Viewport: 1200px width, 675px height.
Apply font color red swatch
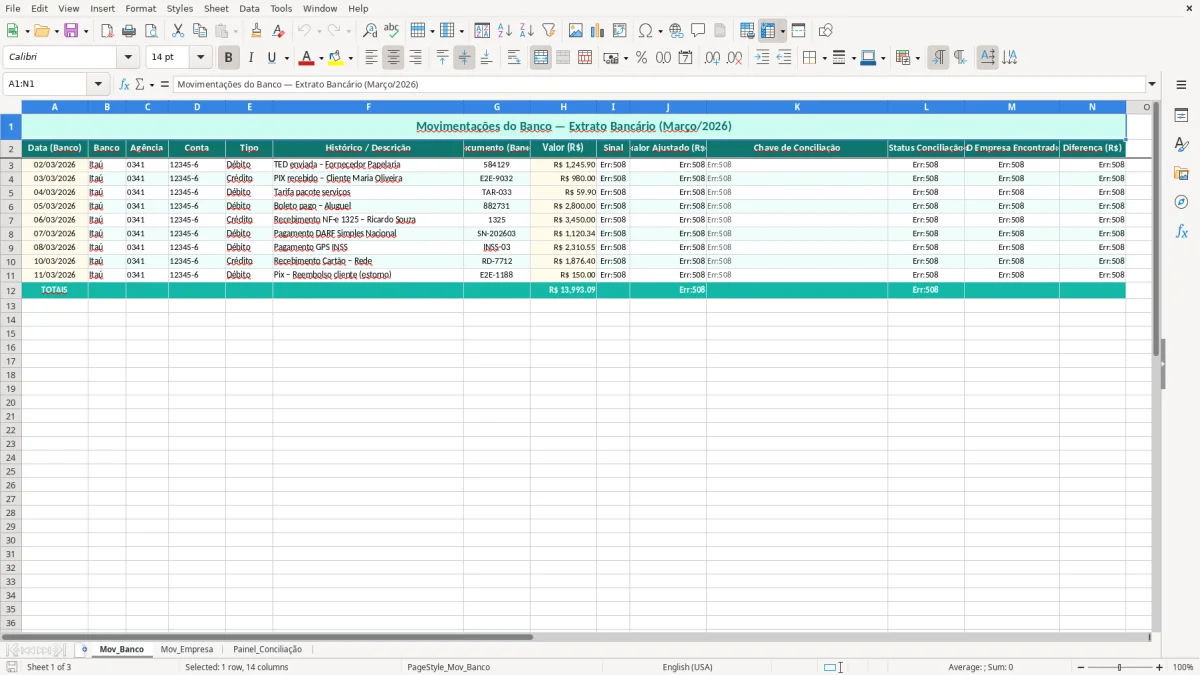[307, 58]
